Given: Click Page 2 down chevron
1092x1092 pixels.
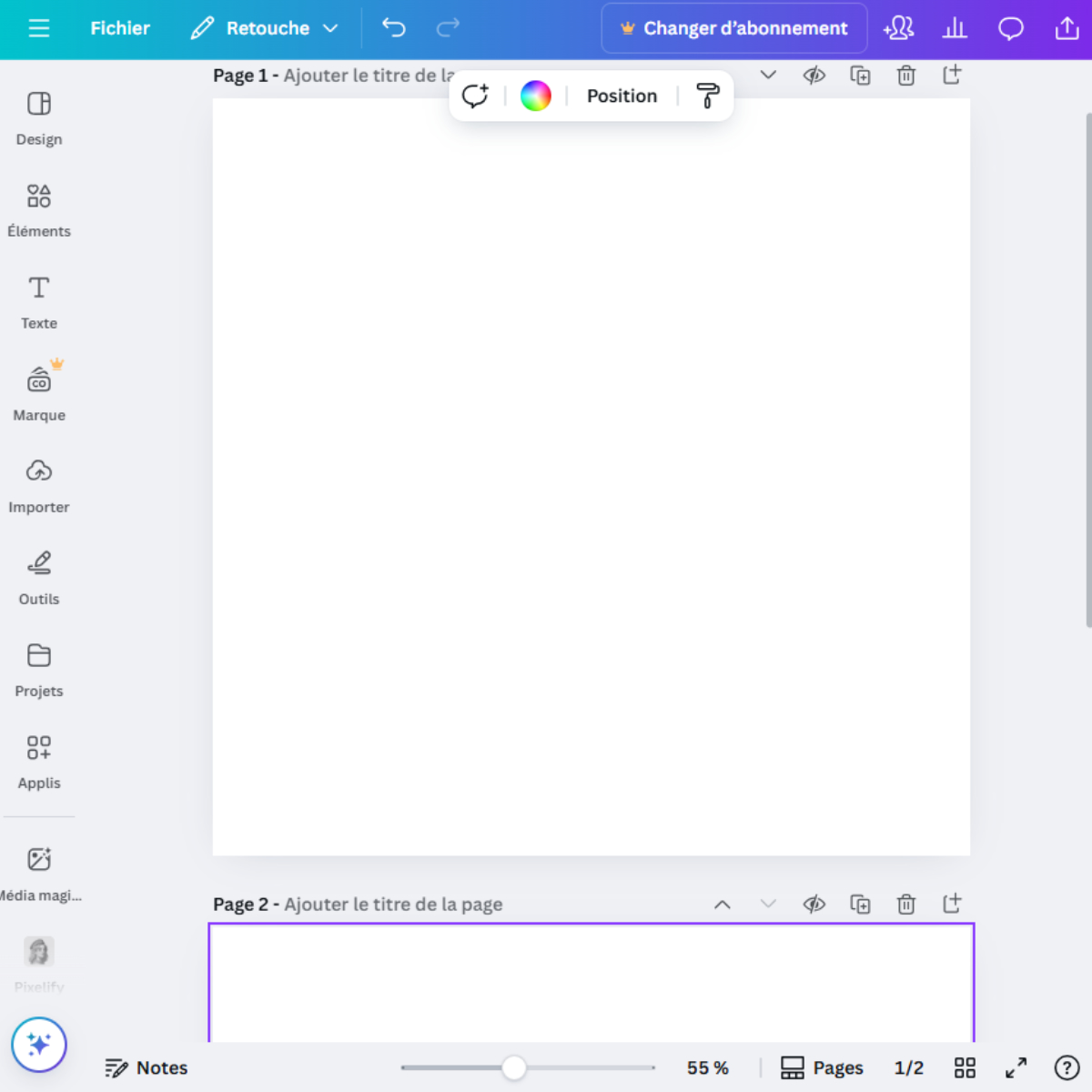Looking at the screenshot, I should coord(768,904).
